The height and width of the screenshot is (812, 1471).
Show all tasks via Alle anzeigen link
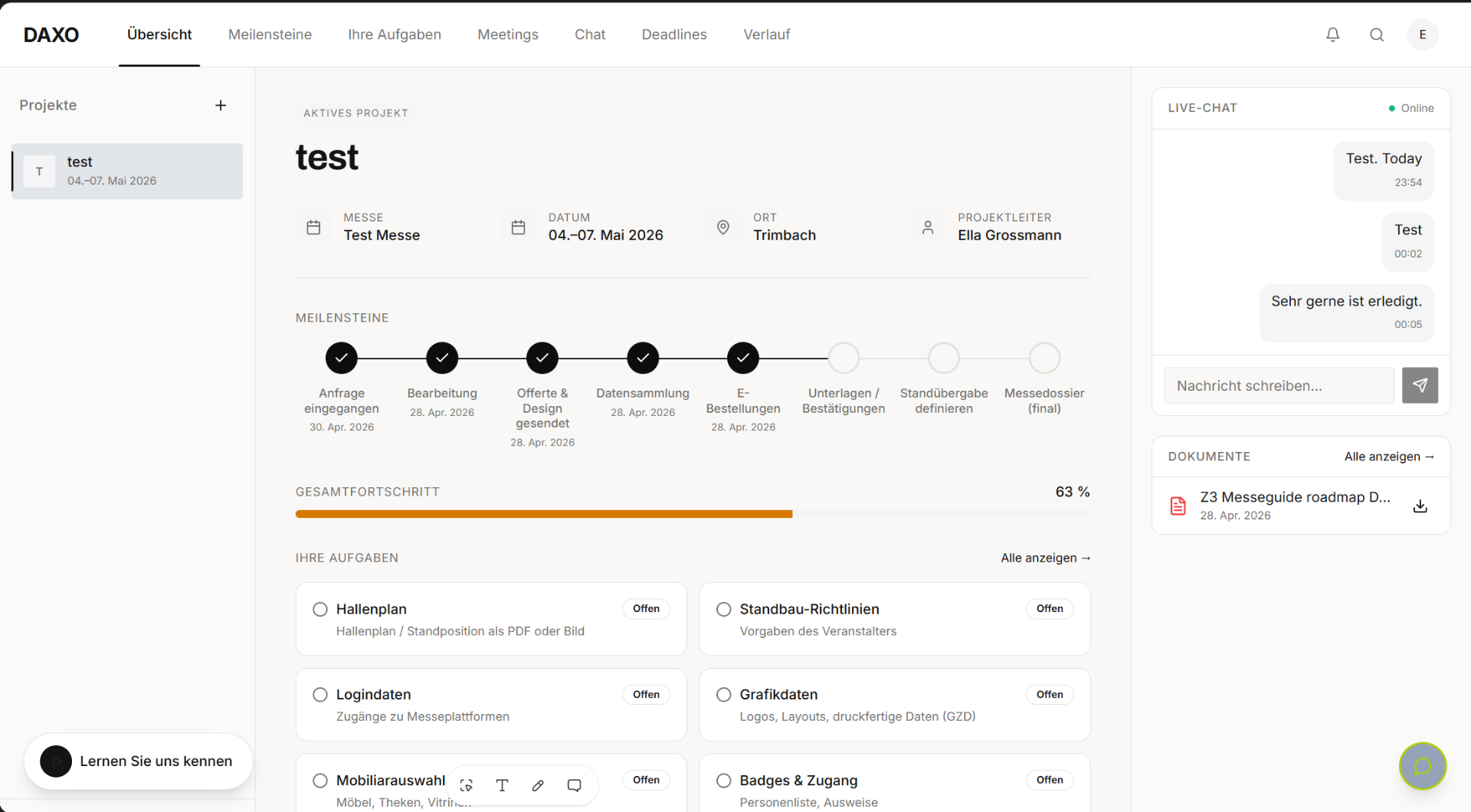coord(1045,558)
